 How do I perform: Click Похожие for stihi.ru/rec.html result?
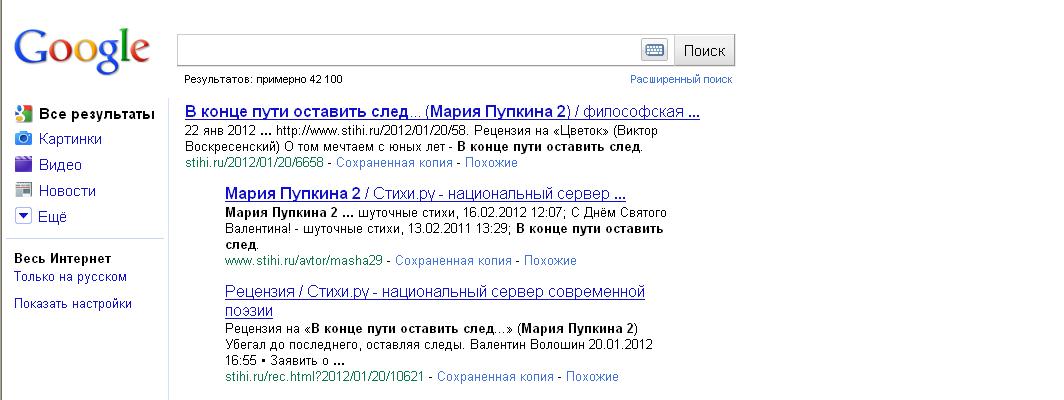[x=592, y=376]
